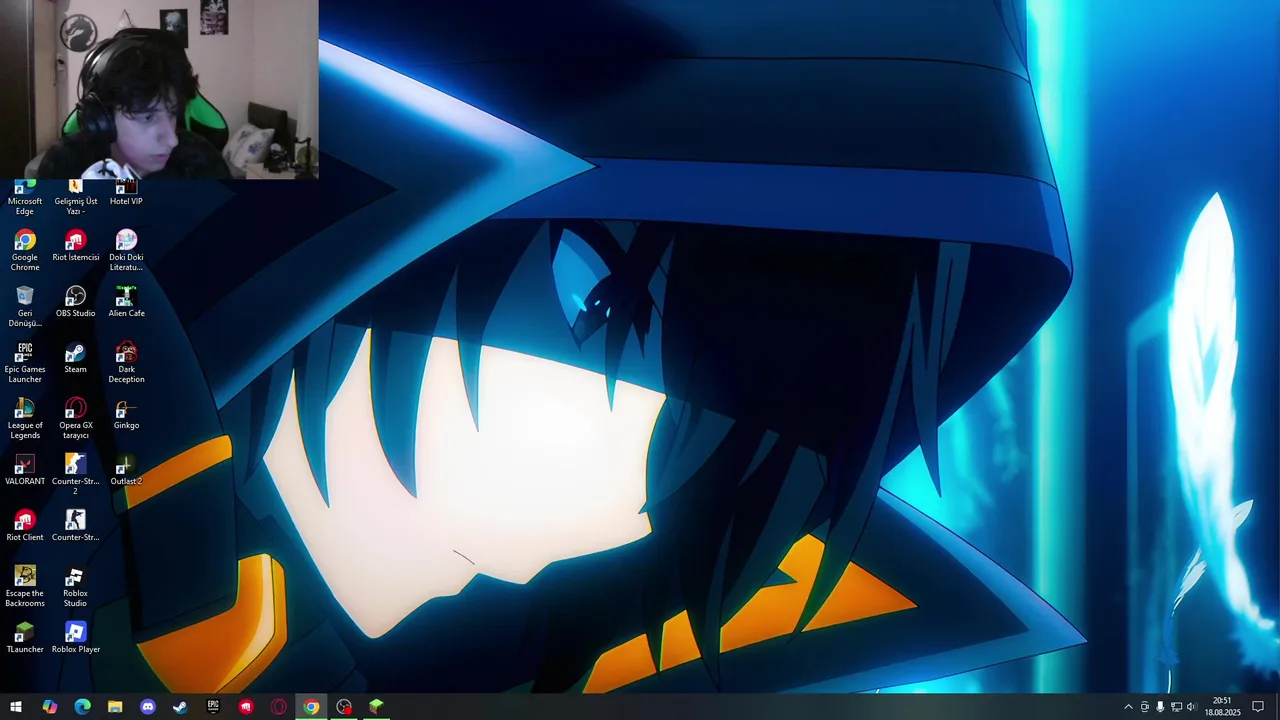Open Microsoft Edge from the taskbar
The height and width of the screenshot is (720, 1280).
point(82,707)
